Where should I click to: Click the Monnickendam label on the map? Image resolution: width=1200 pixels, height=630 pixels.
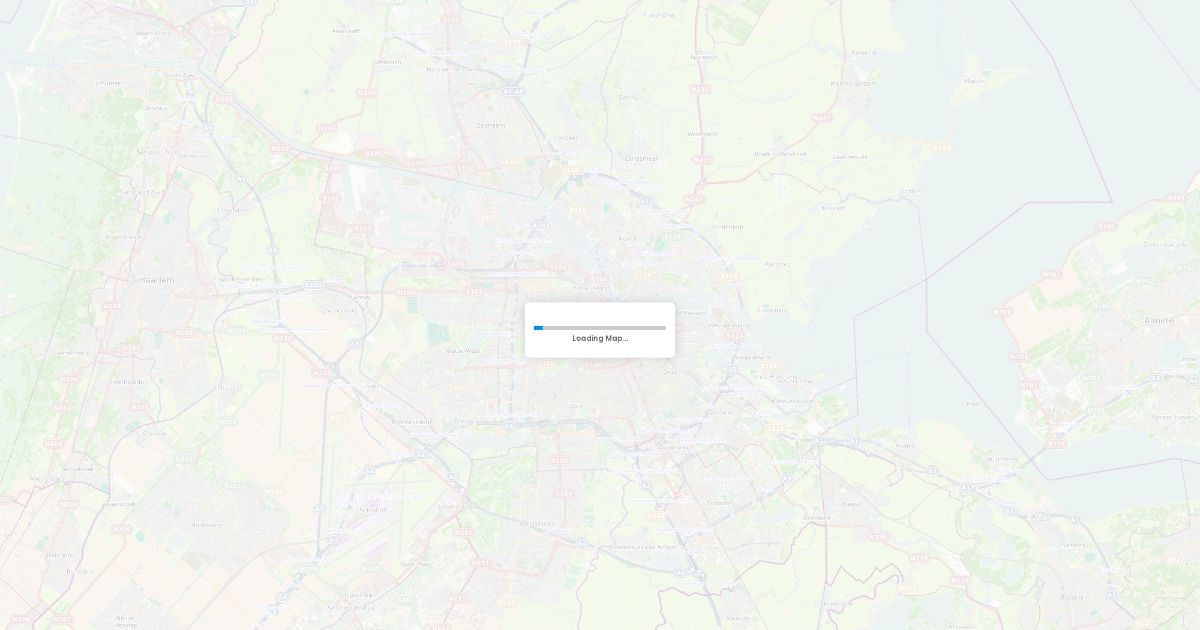(854, 83)
